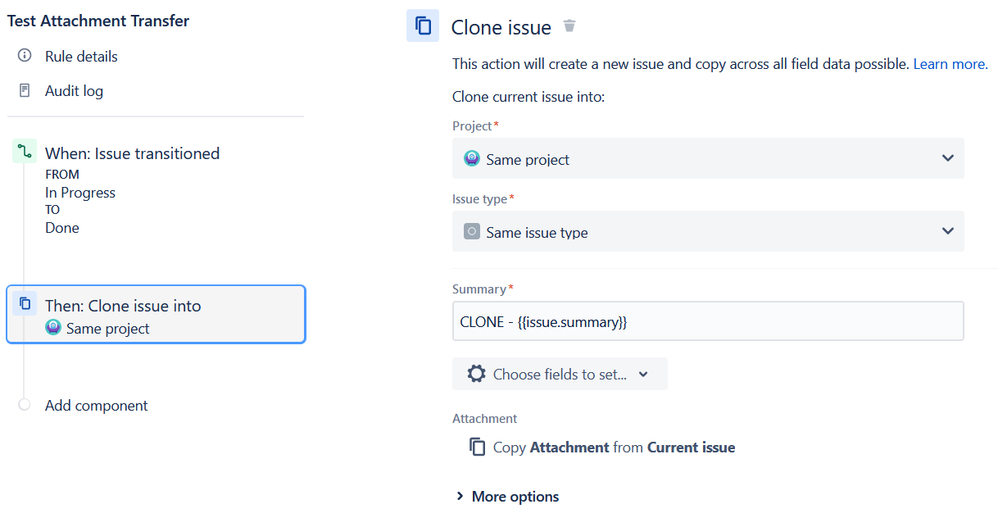
Task: Follow the Learn more link
Action: (x=950, y=64)
